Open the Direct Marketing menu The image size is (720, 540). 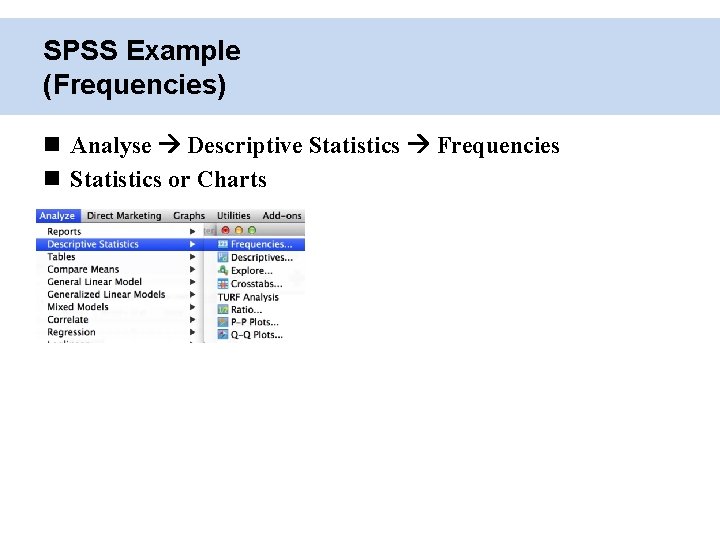click(x=124, y=215)
